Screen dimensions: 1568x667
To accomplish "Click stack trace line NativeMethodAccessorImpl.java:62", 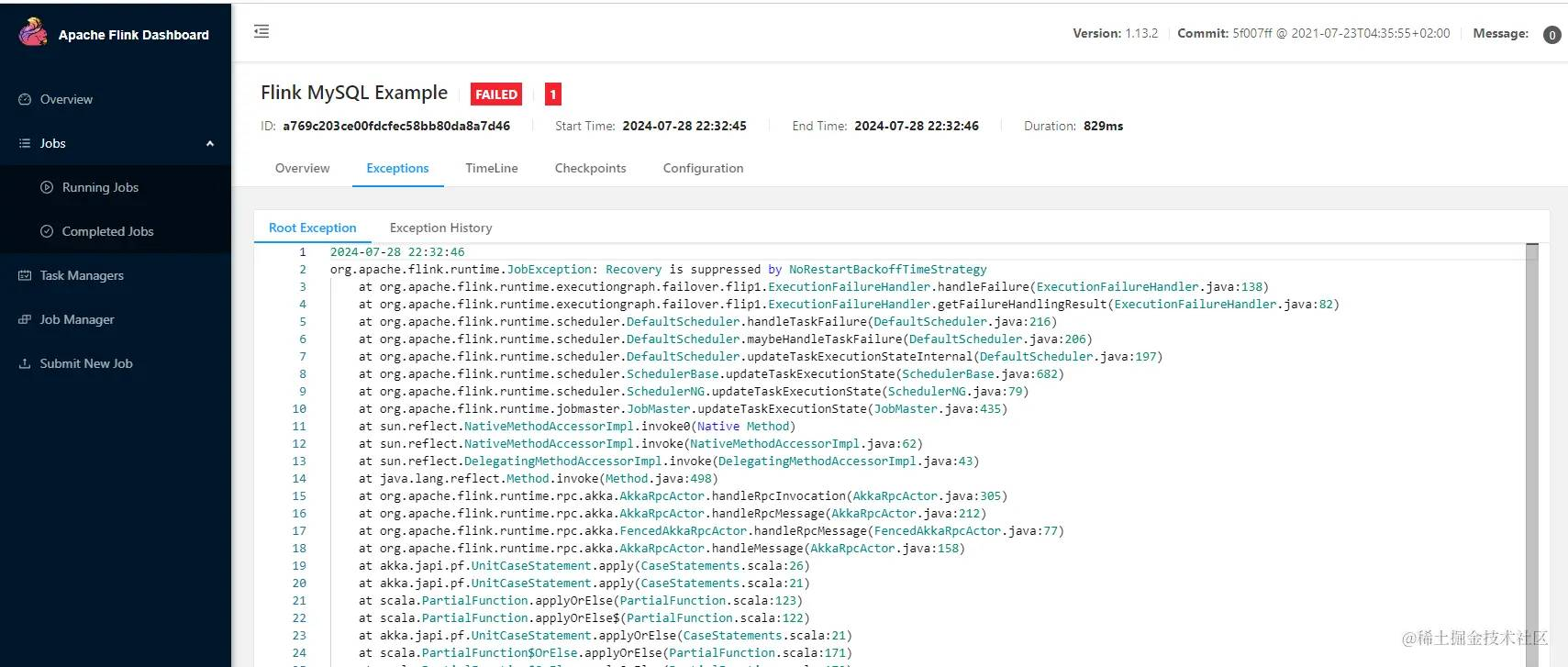I will click(640, 443).
